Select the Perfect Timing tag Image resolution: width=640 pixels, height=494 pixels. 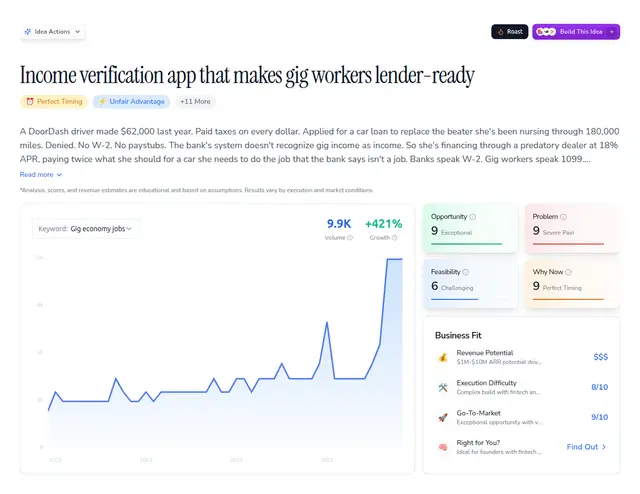pyautogui.click(x=53, y=101)
